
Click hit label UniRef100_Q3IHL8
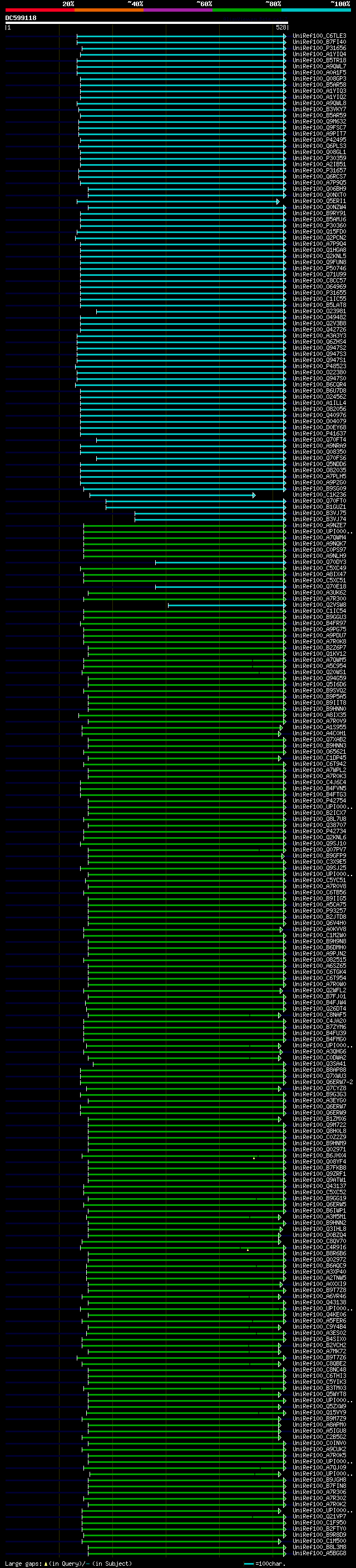click(319, 1229)
